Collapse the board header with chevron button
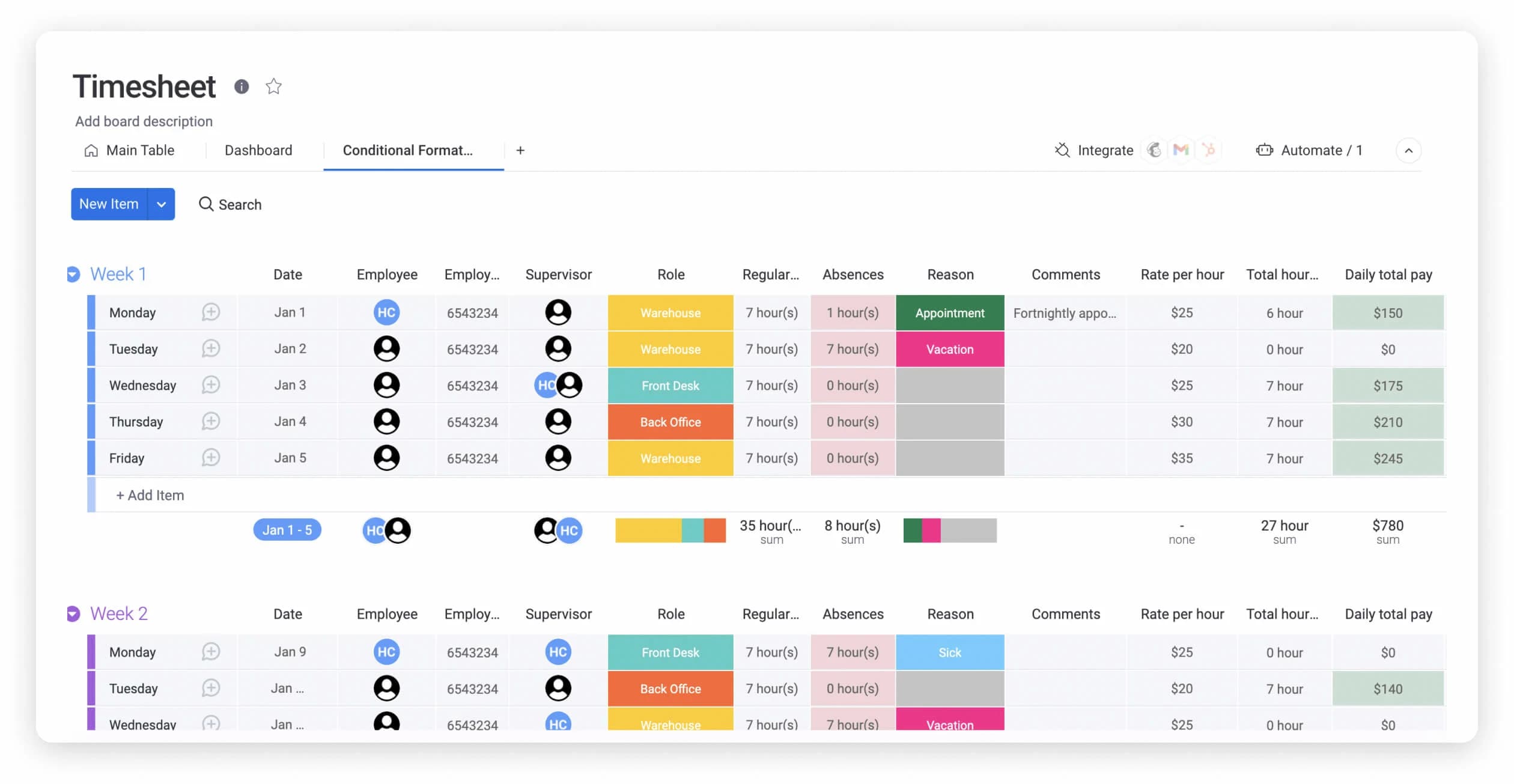 1408,151
